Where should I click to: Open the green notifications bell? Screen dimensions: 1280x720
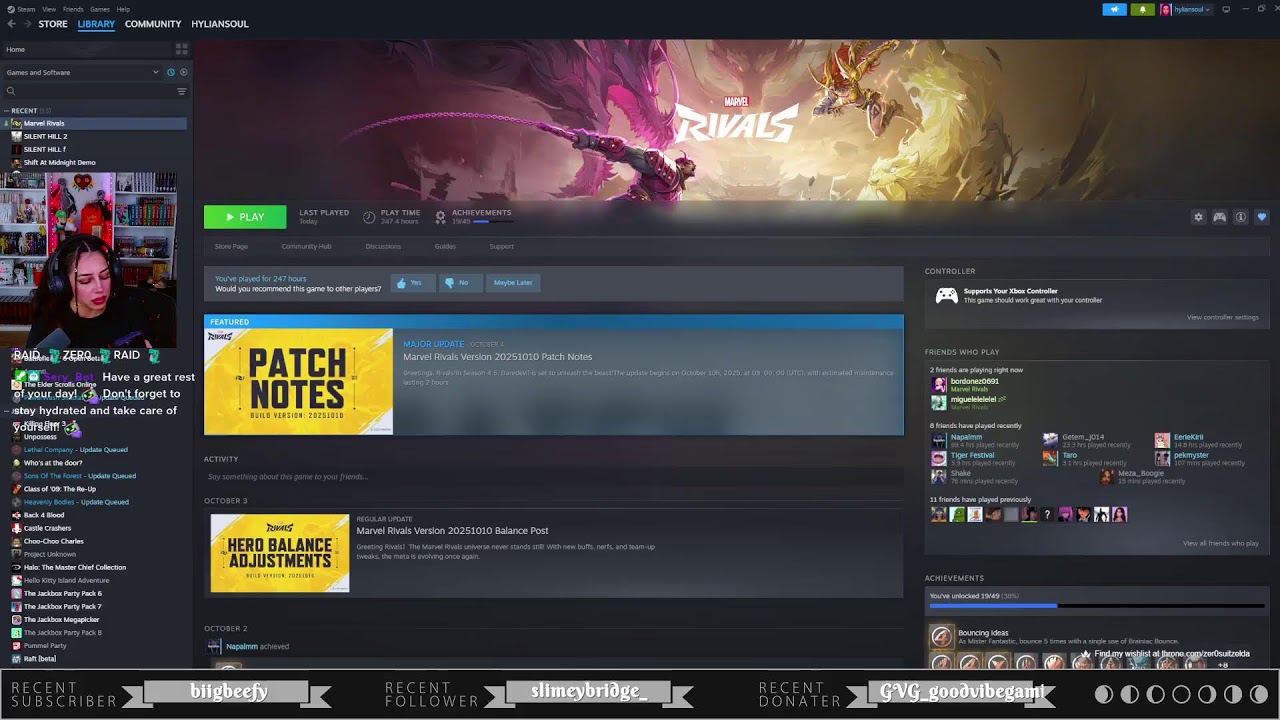[1142, 9]
